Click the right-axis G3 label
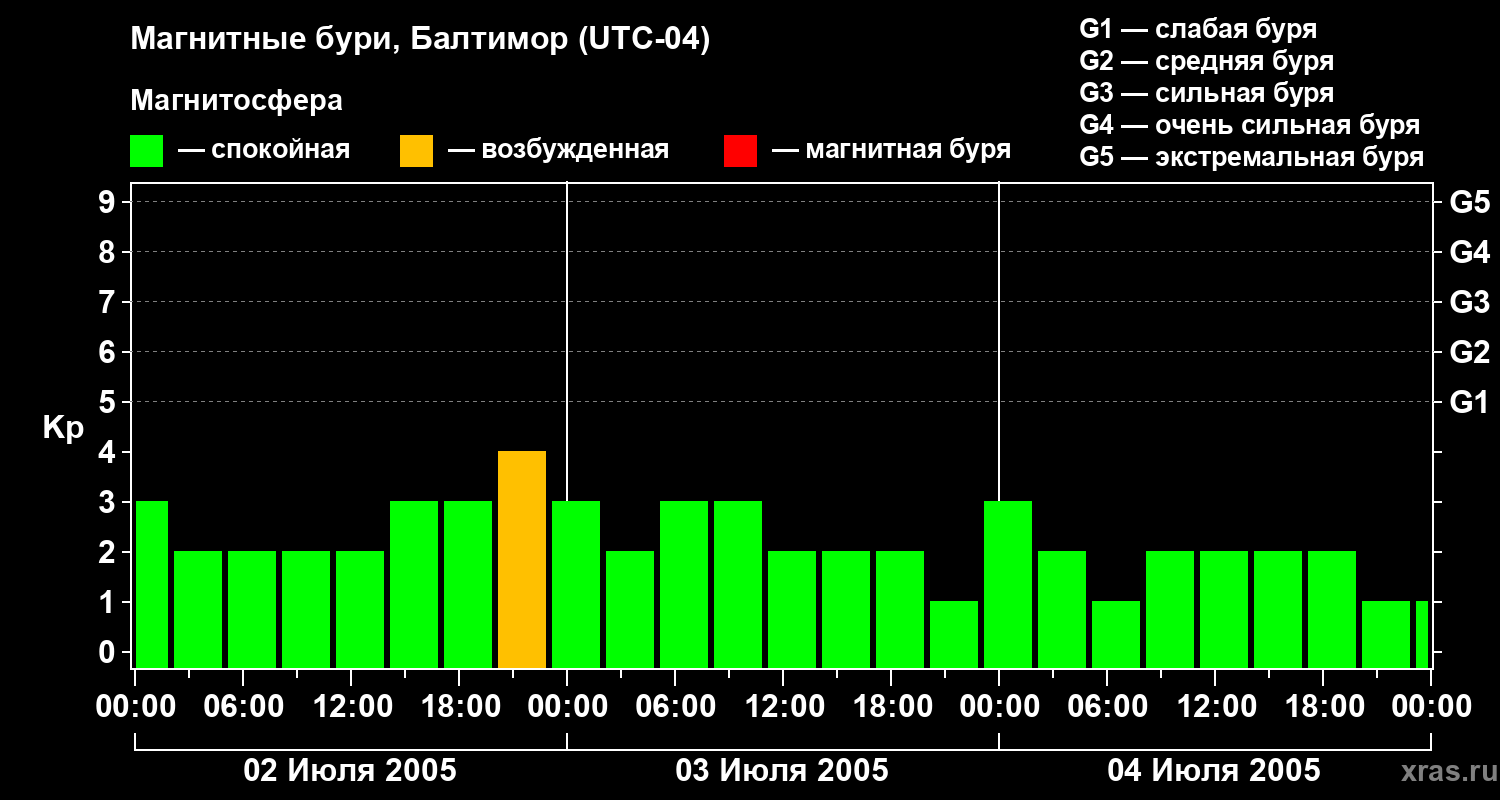Image resolution: width=1500 pixels, height=800 pixels. [1469, 302]
